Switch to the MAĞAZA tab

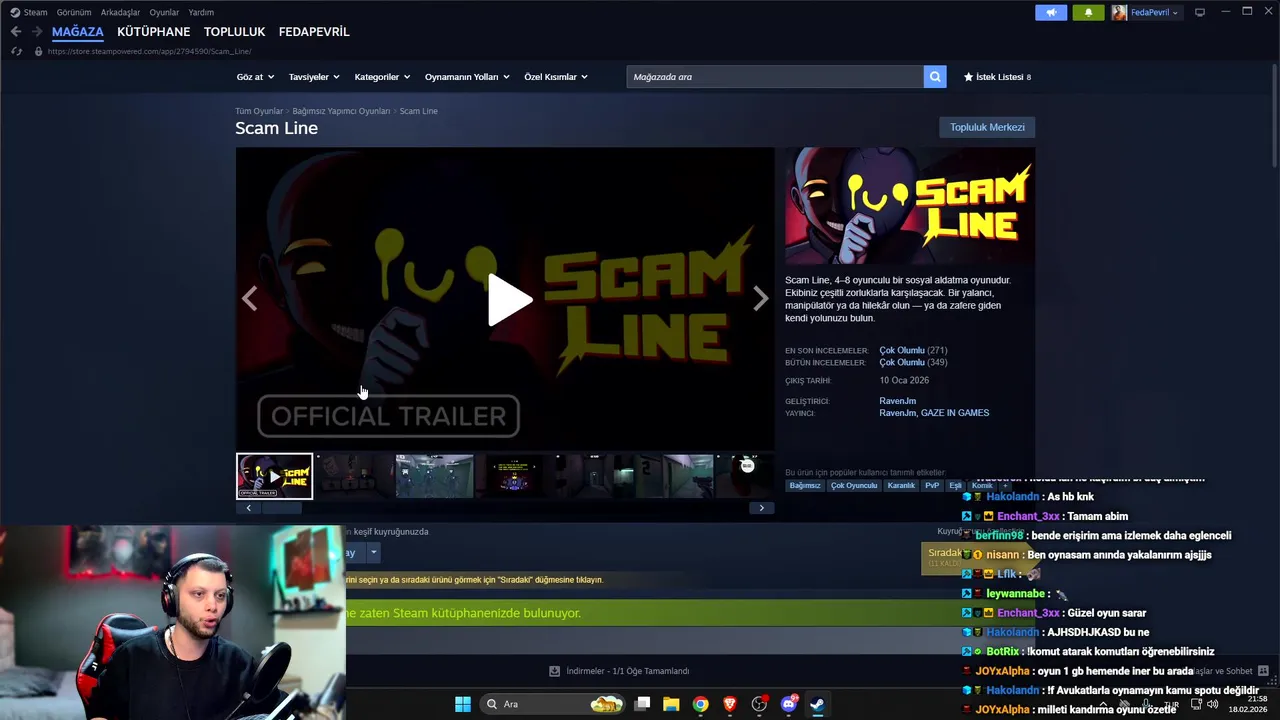tap(78, 32)
